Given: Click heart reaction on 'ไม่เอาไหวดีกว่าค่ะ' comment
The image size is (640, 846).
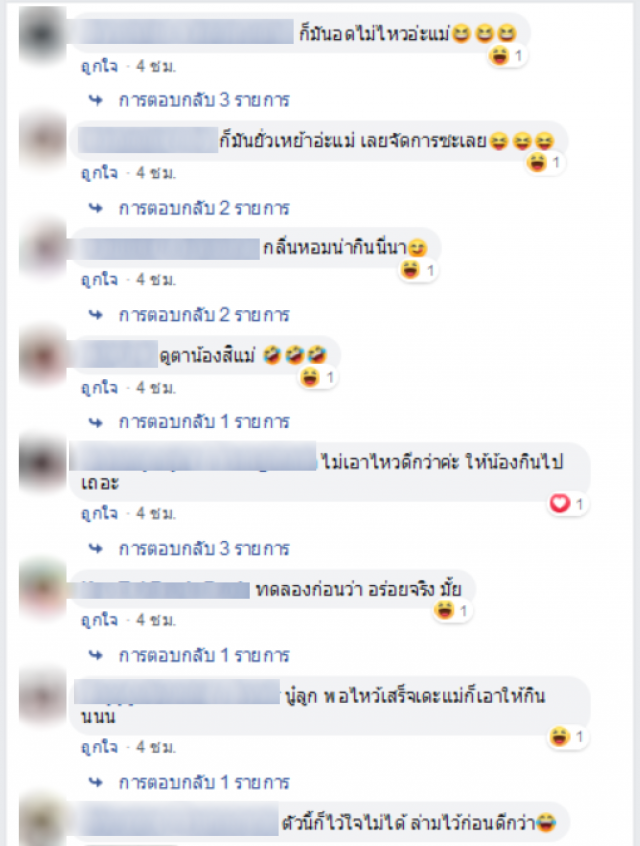Looking at the screenshot, I should [567, 504].
